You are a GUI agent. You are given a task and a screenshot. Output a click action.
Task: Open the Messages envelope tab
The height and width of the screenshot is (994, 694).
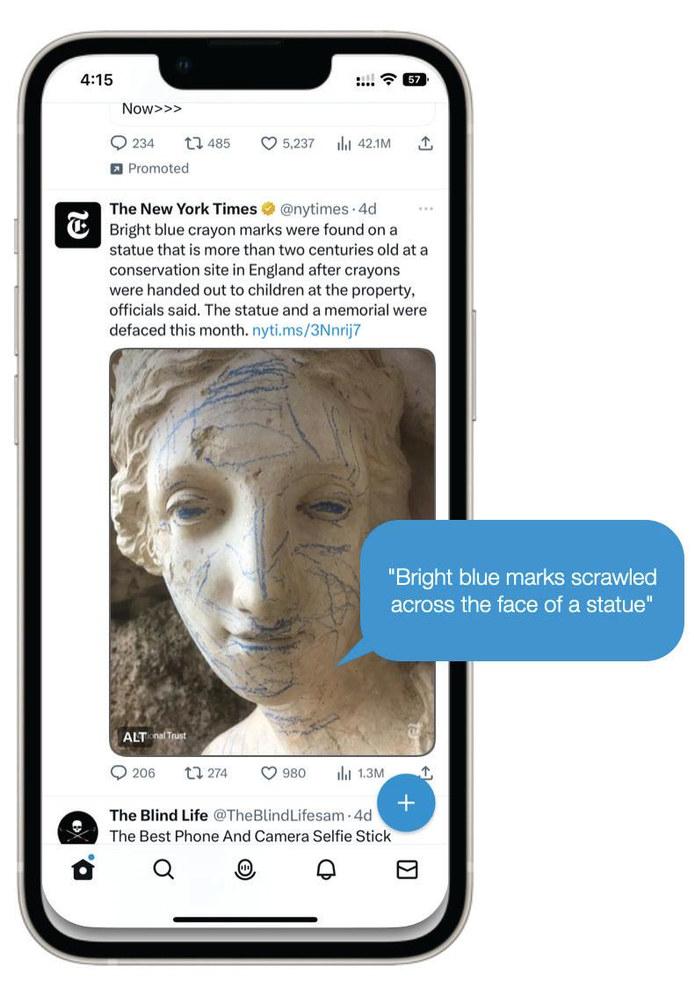407,869
